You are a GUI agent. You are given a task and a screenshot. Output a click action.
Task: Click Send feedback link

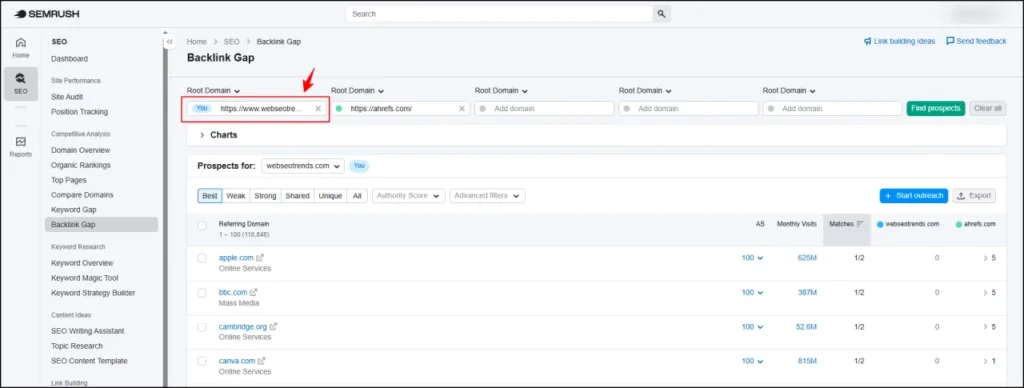click(976, 41)
